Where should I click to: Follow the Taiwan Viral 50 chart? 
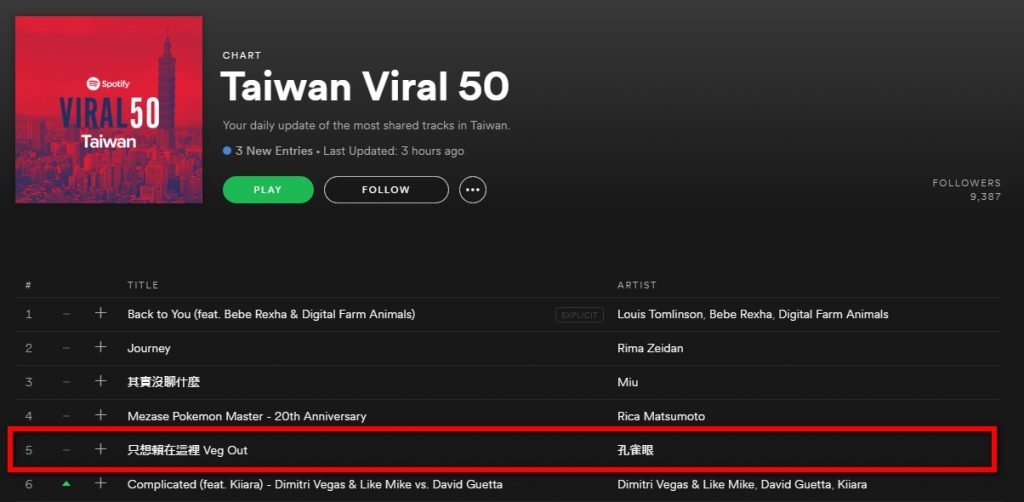386,190
